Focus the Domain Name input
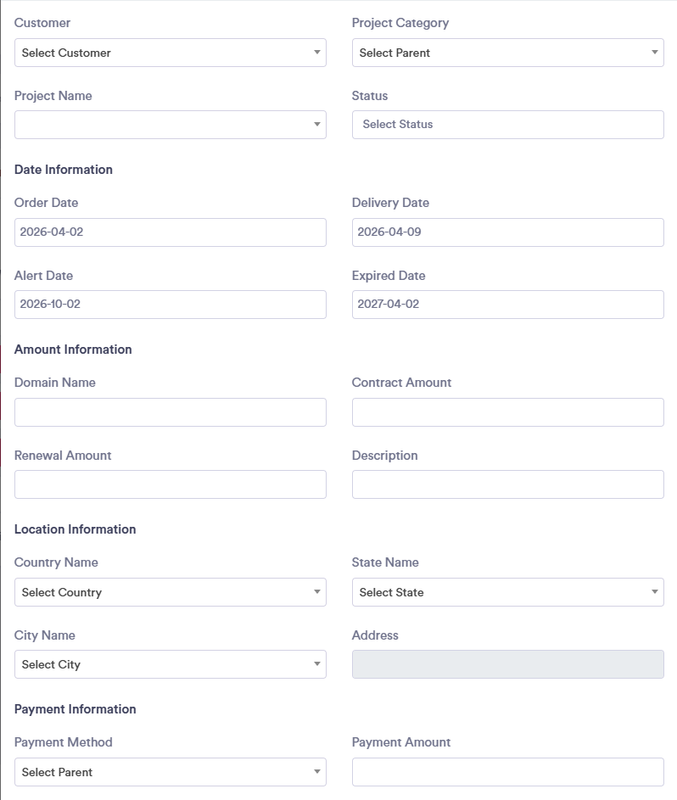Viewport: 677px width, 800px height. click(170, 412)
